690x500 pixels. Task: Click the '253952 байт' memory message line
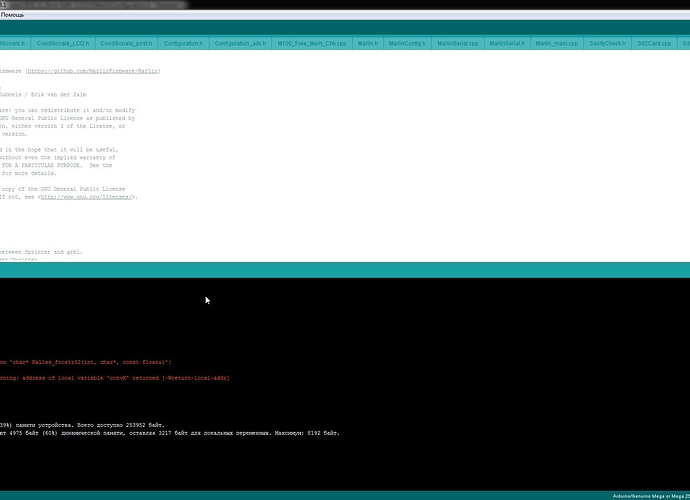[x=82, y=425]
